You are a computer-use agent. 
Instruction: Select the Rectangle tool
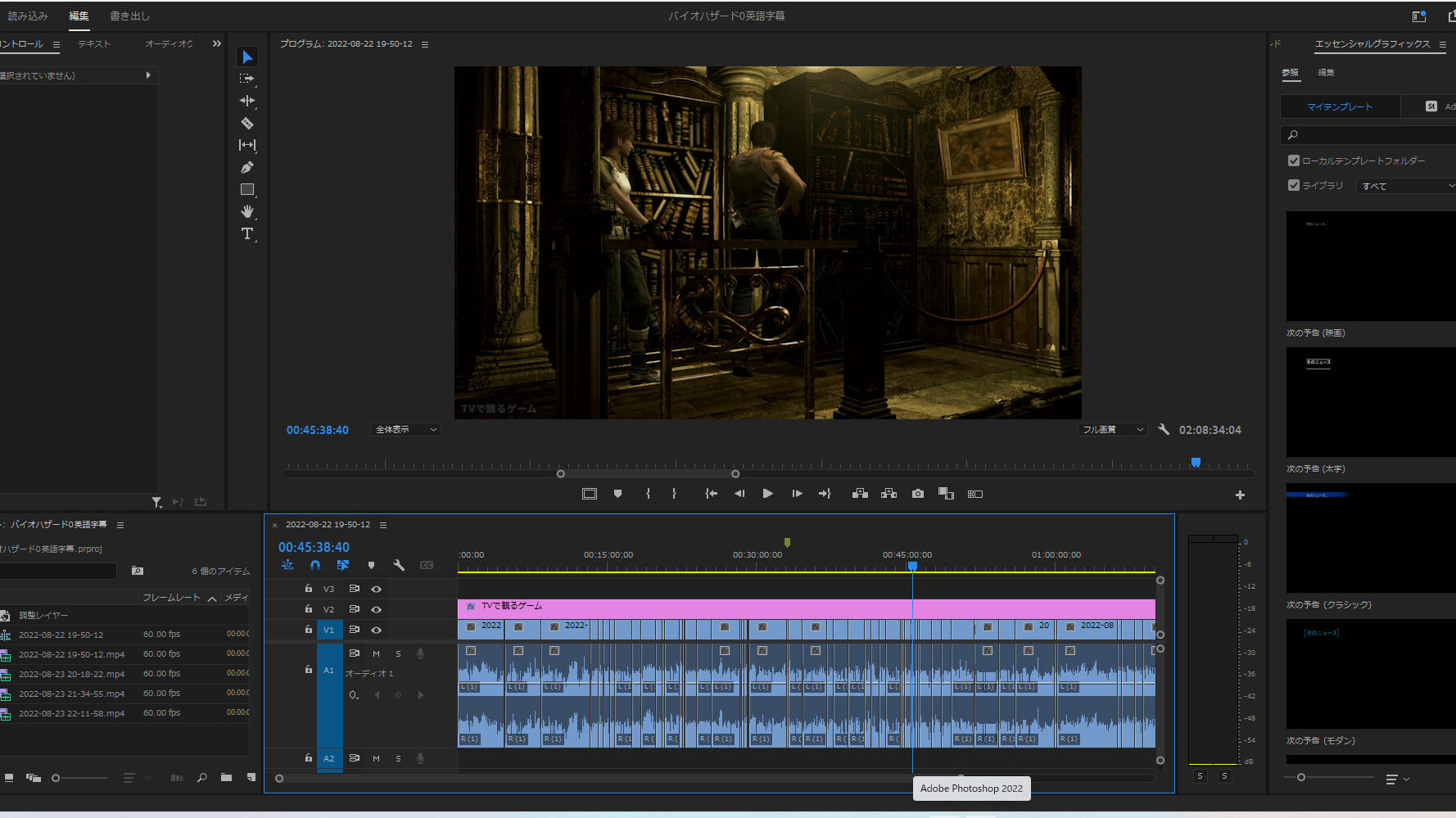(x=247, y=189)
